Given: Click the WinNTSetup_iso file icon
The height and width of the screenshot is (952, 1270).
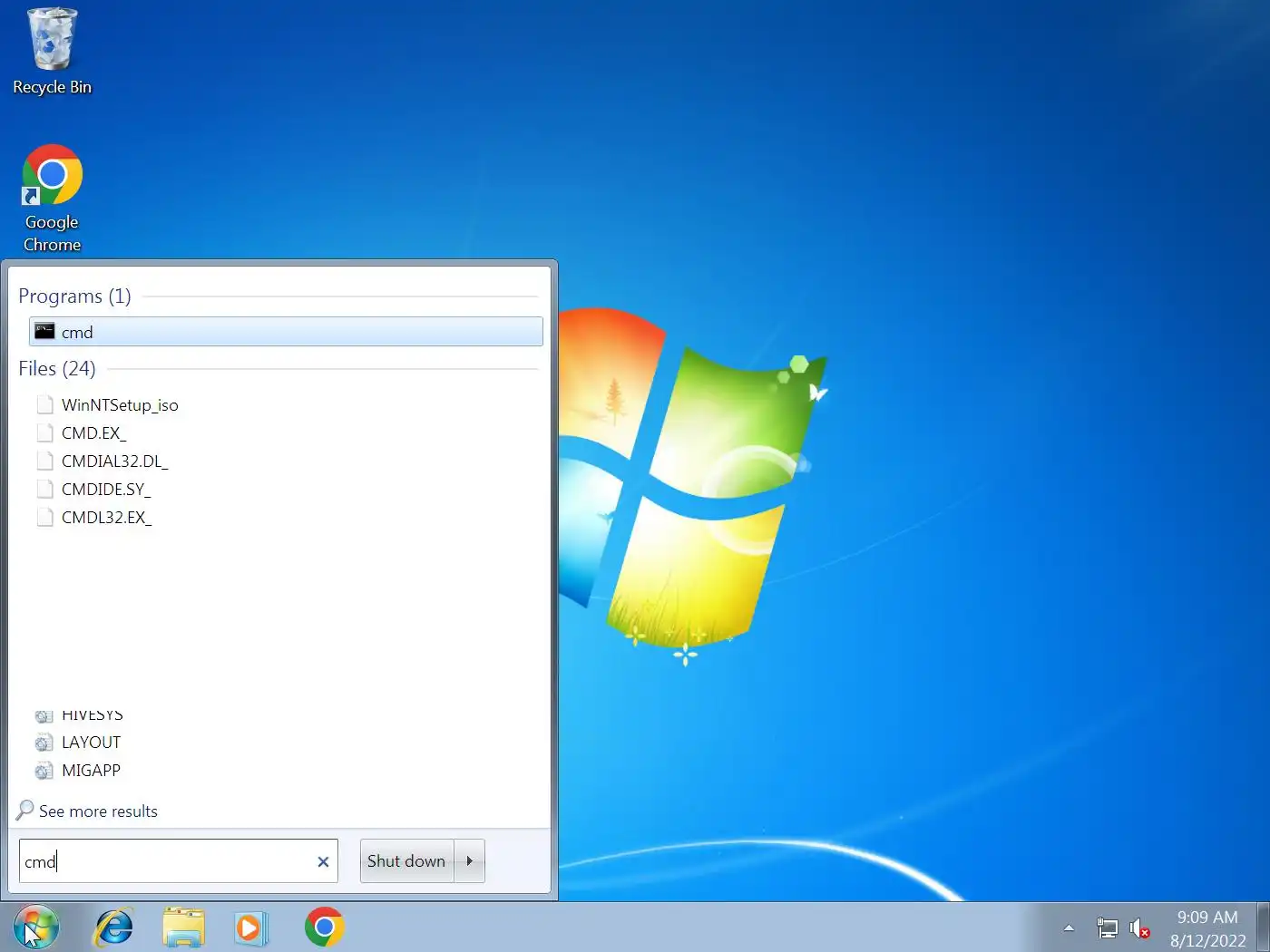Looking at the screenshot, I should point(44,404).
